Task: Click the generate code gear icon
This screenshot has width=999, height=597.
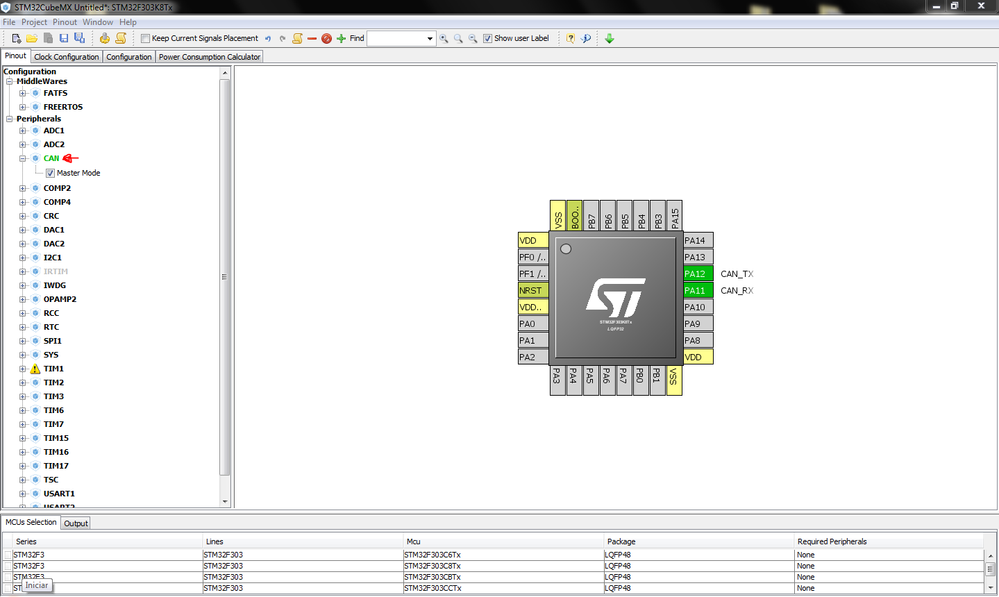Action: click(104, 38)
